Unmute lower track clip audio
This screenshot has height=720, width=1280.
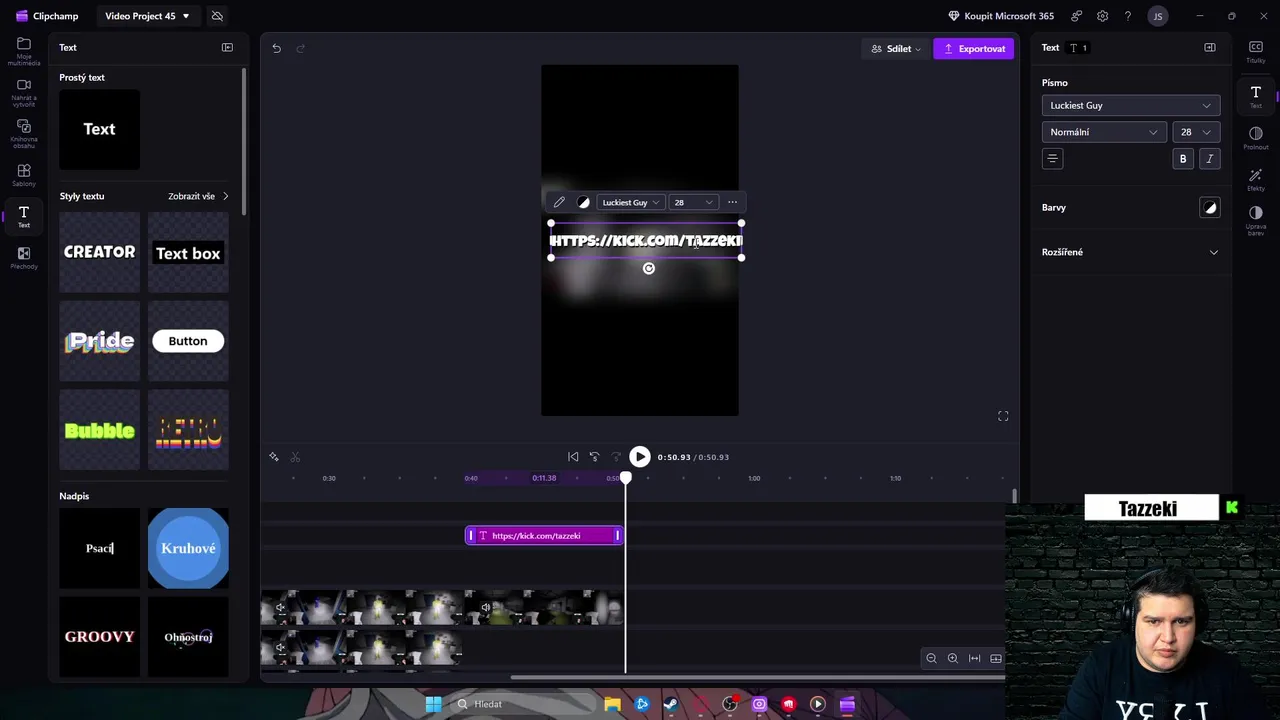click(x=280, y=648)
